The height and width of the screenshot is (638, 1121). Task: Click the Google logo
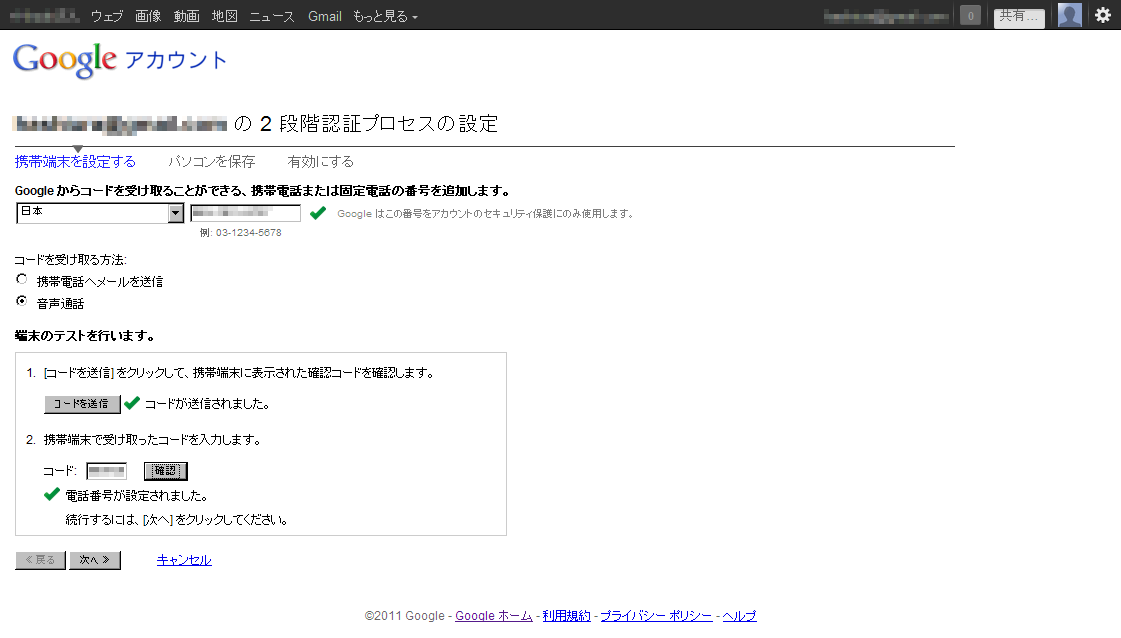[x=65, y=60]
